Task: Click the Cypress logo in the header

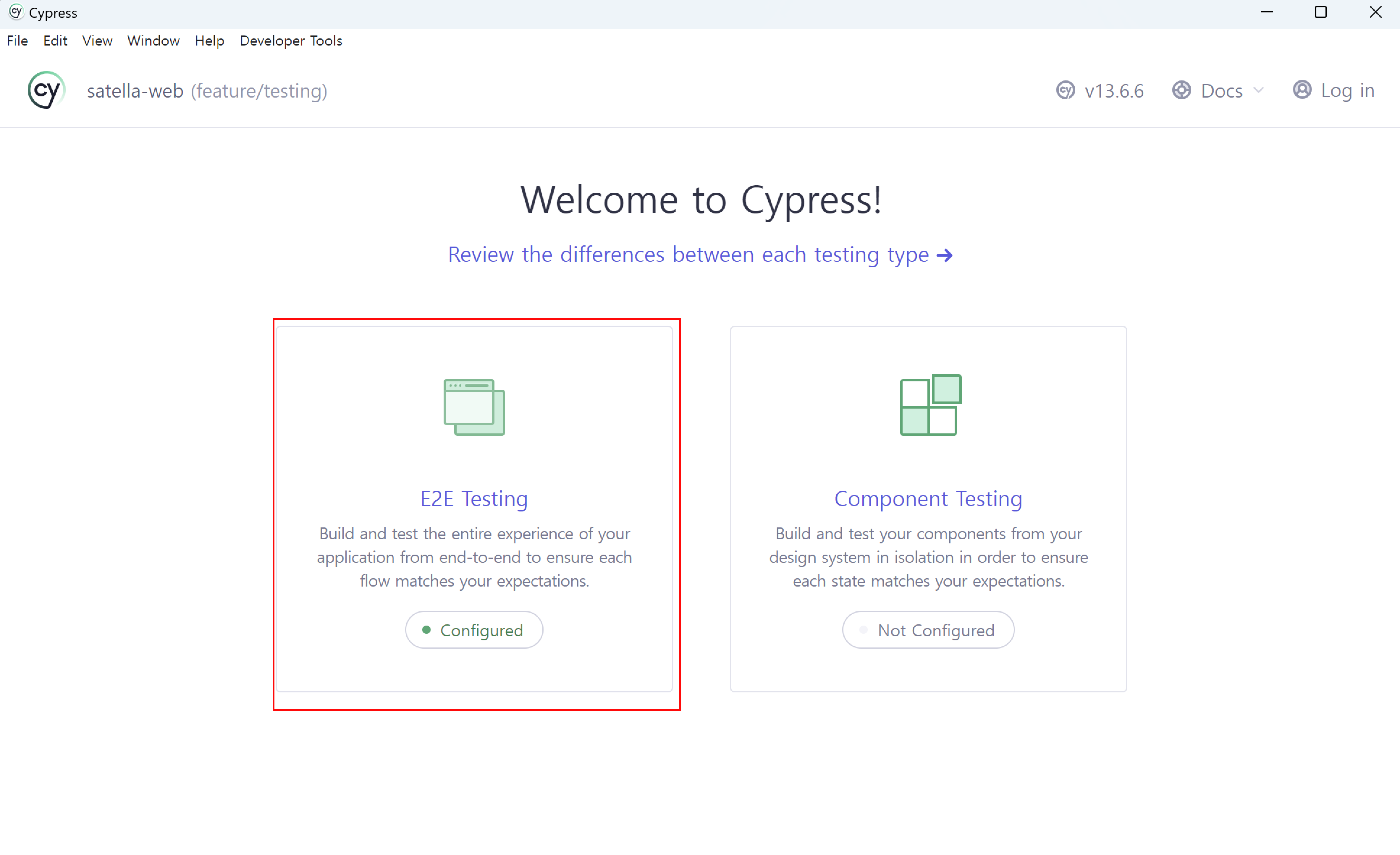Action: (x=47, y=90)
